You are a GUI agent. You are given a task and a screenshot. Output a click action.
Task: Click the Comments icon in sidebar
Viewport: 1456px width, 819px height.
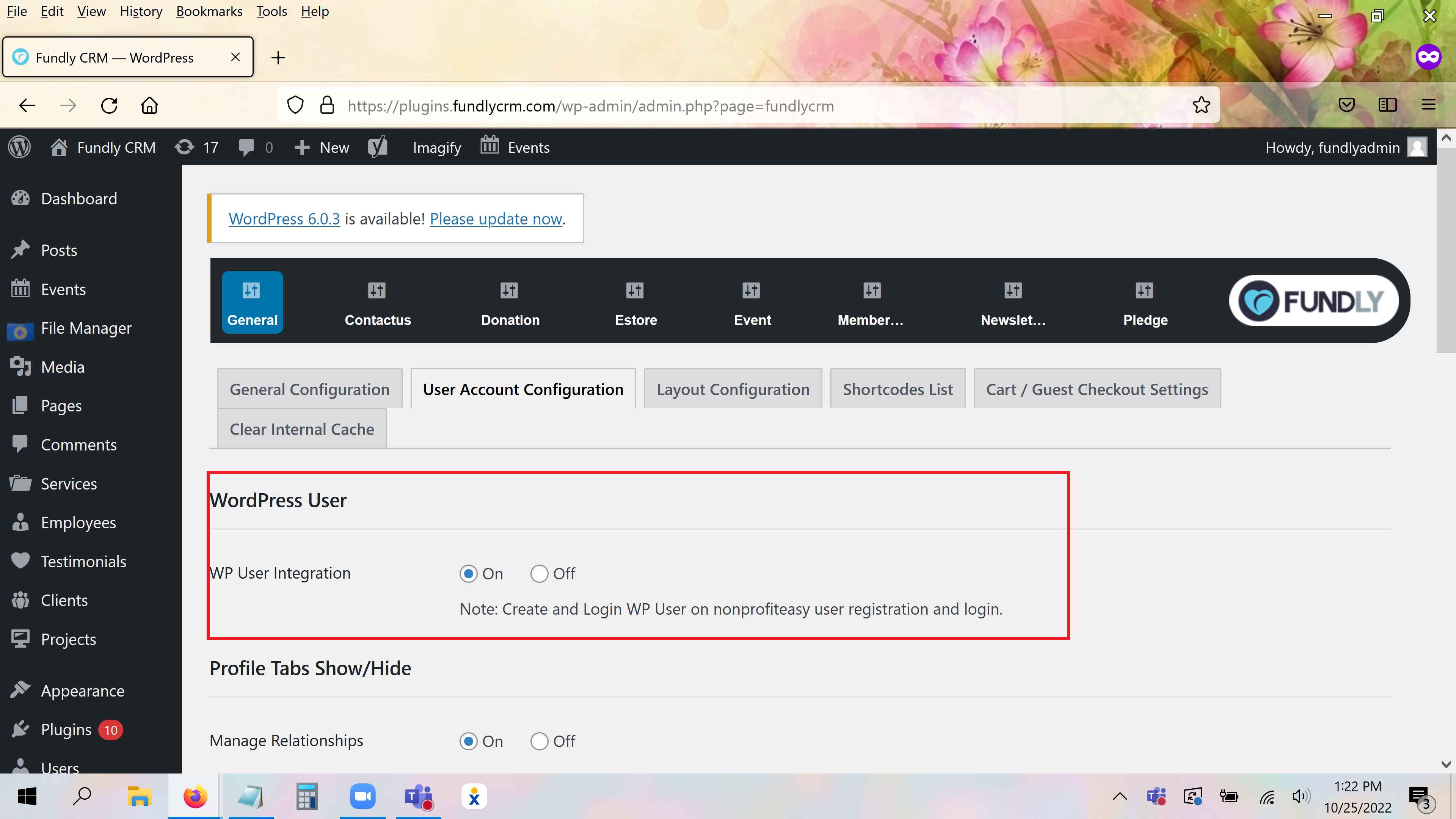(21, 444)
